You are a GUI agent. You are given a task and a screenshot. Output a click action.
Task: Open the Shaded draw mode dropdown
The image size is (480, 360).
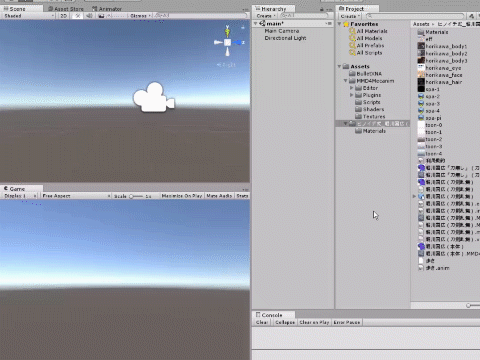[x=28, y=16]
